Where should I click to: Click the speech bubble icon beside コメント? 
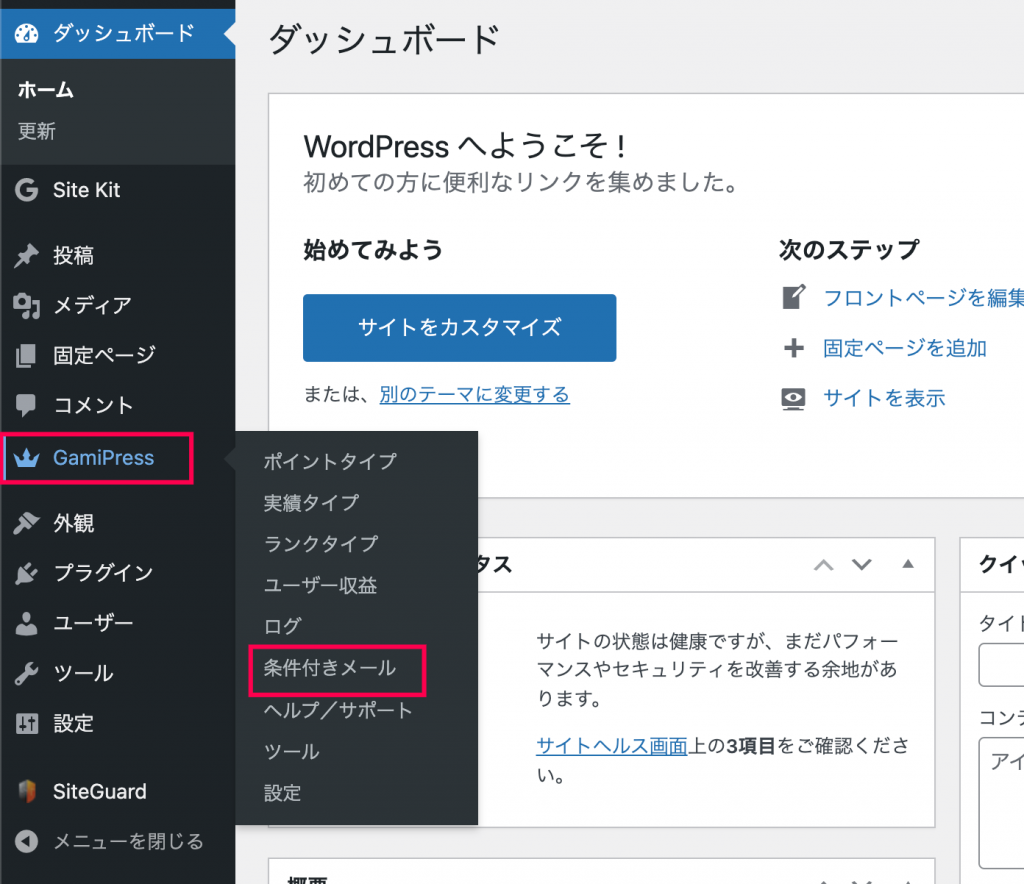point(26,405)
